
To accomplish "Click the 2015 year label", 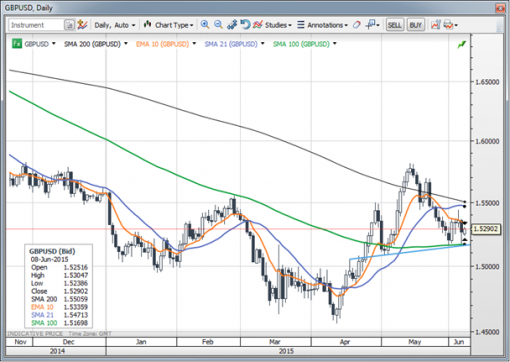I will coord(286,351).
